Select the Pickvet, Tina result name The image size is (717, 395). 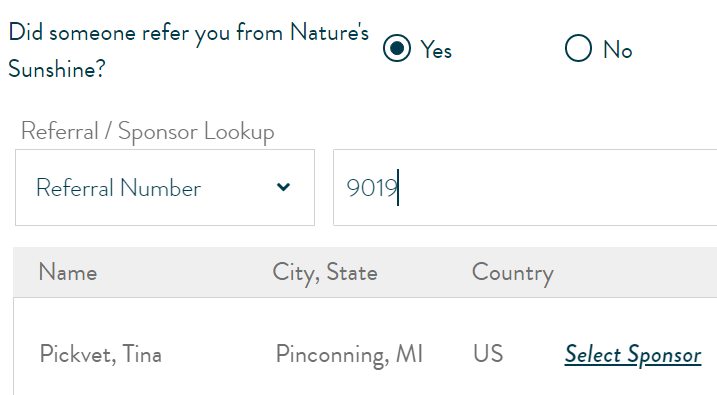[x=101, y=354]
